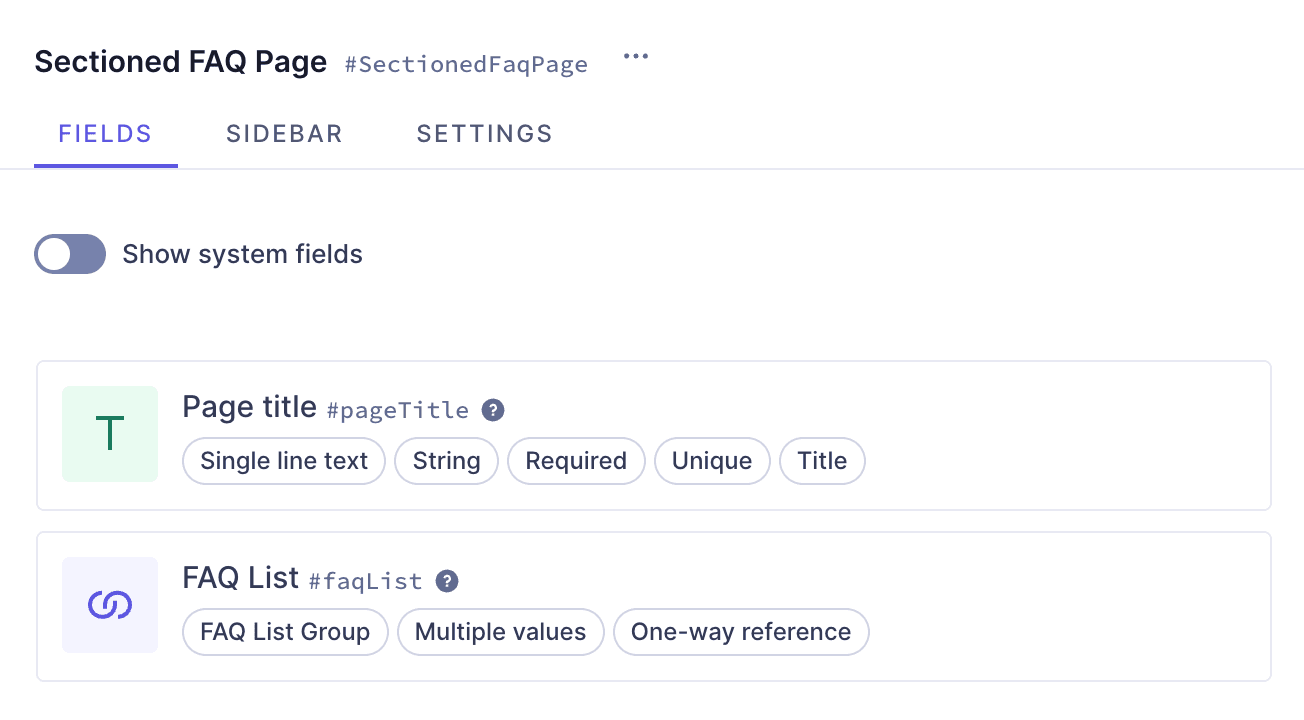The image size is (1304, 720).
Task: Switch to the SIDEBAR tab
Action: (284, 133)
